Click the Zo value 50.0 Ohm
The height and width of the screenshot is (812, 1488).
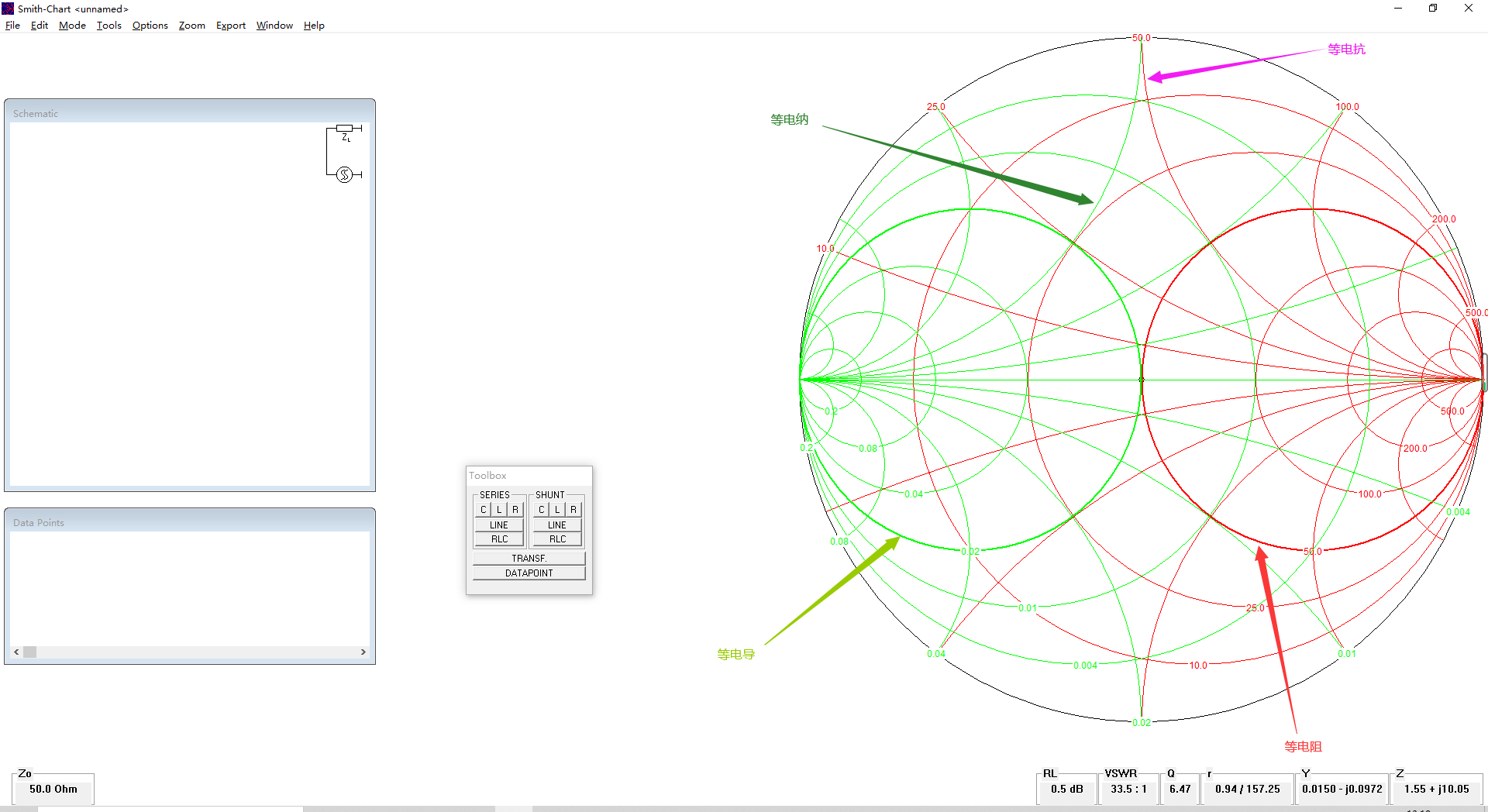[x=53, y=790]
